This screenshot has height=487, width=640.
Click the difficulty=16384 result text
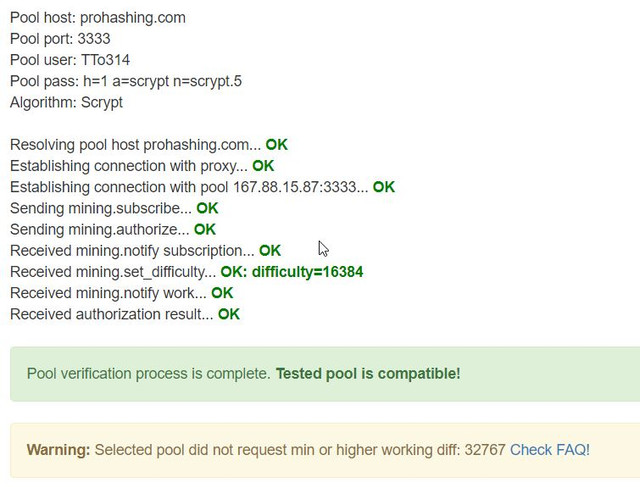[307, 272]
